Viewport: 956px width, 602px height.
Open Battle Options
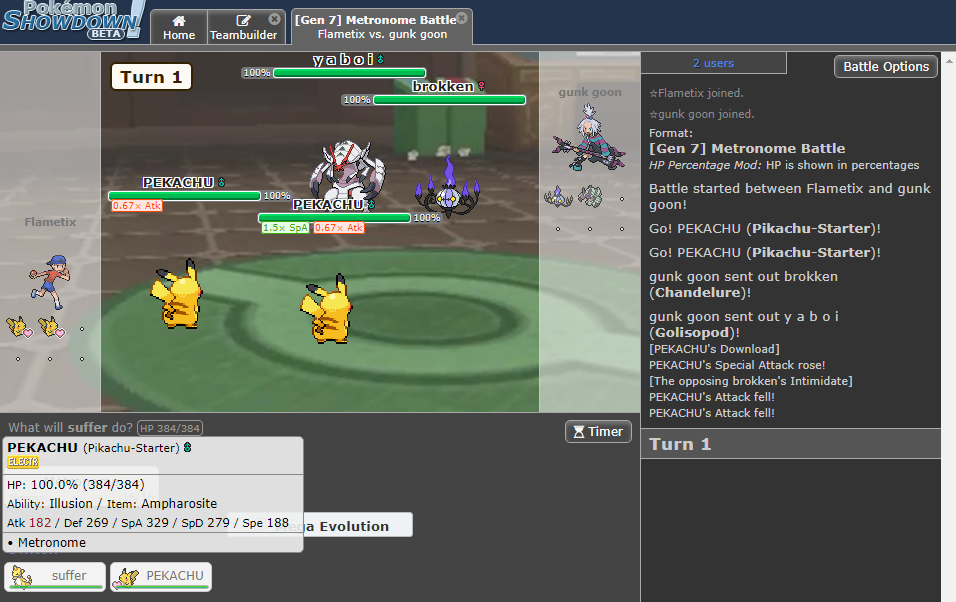(x=886, y=66)
